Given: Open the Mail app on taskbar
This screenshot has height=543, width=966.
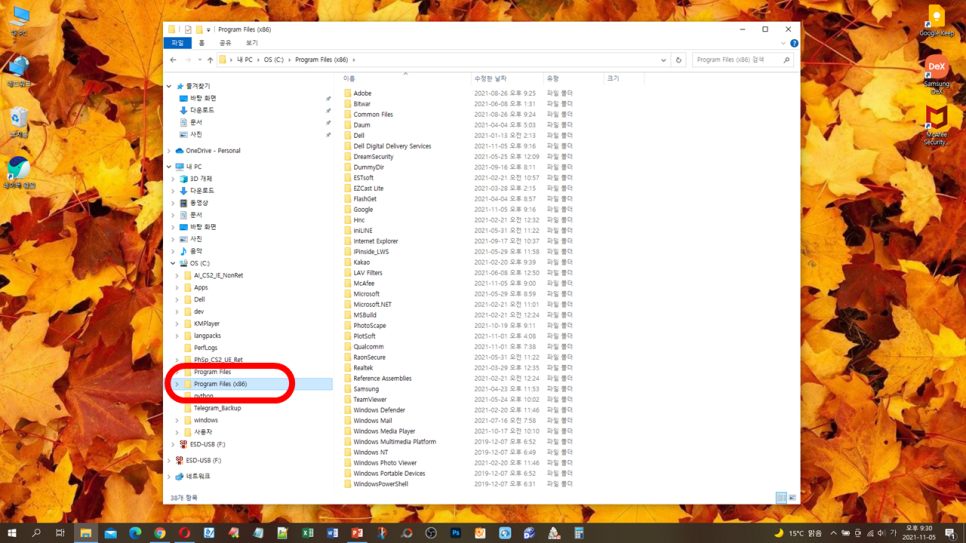Looking at the screenshot, I should (x=110, y=533).
